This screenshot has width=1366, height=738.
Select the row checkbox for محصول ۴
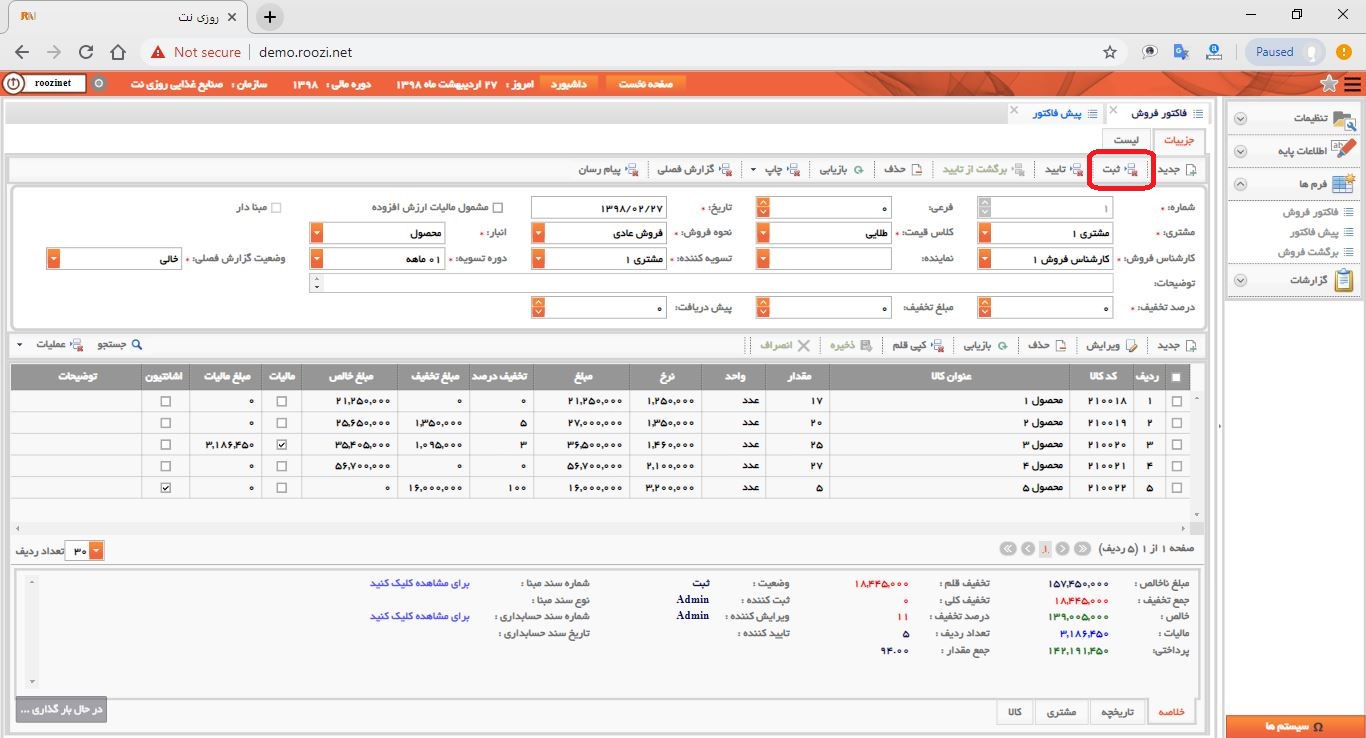1175,466
